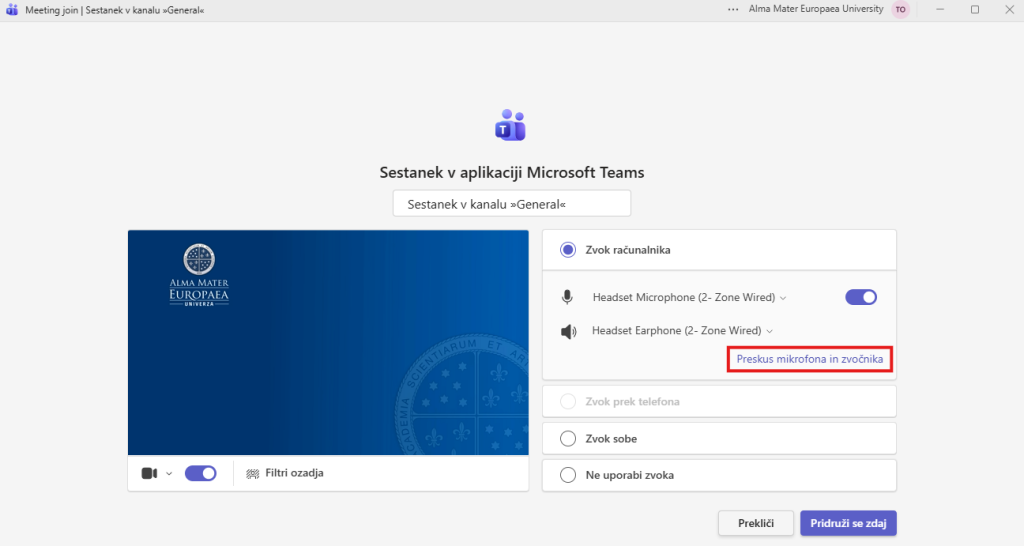Click the large Microsoft Teams logo above the heading
Viewport: 1024px width, 546px height.
tap(511, 125)
